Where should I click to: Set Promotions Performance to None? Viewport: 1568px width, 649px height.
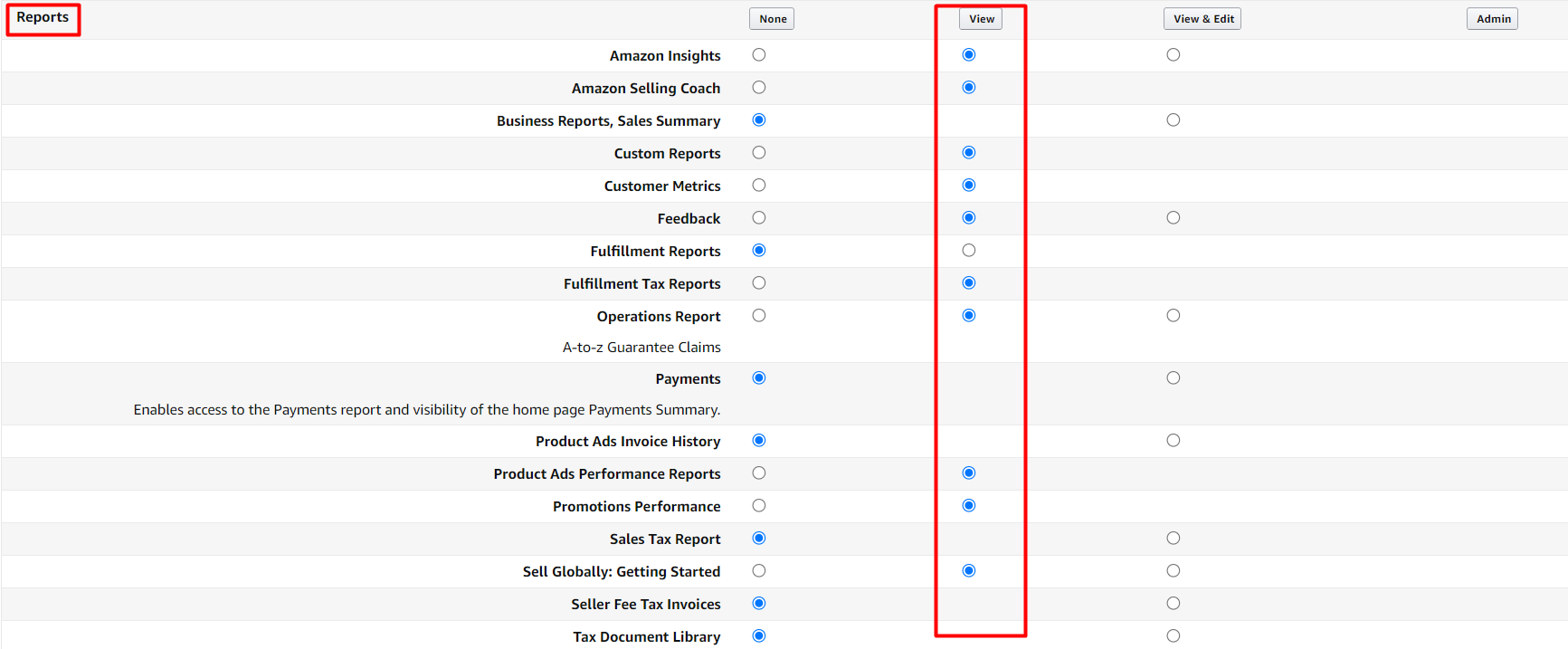pyautogui.click(x=759, y=506)
